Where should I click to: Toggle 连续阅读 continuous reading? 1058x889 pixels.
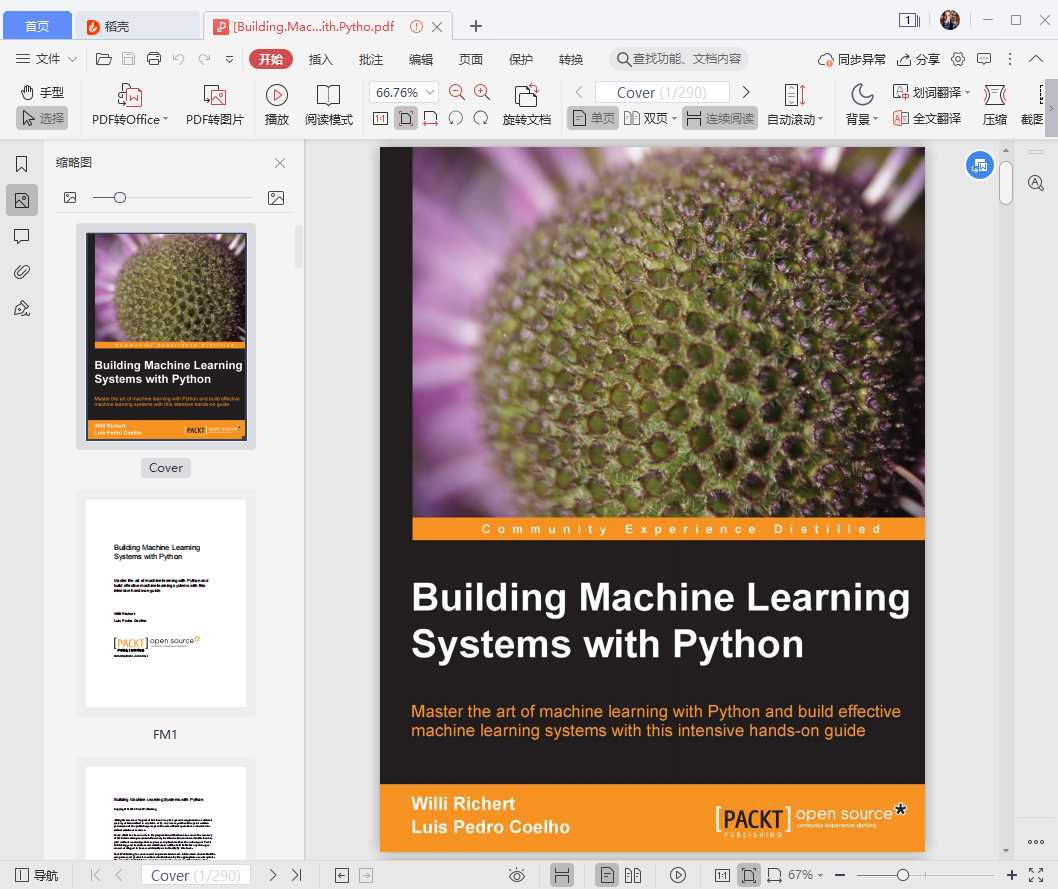(719, 119)
